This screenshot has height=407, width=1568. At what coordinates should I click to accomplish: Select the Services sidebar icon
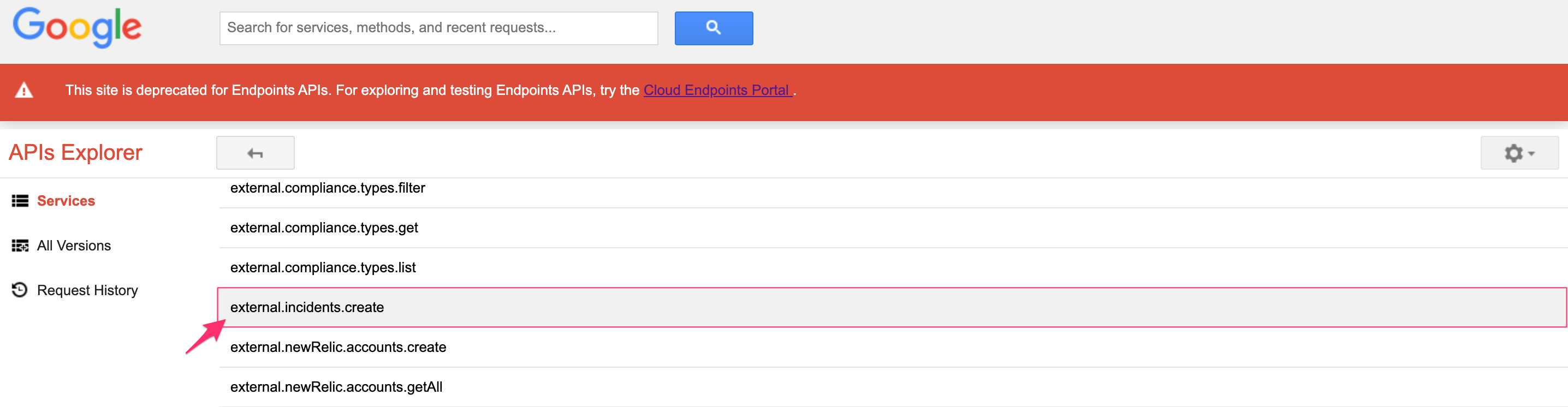coord(20,200)
